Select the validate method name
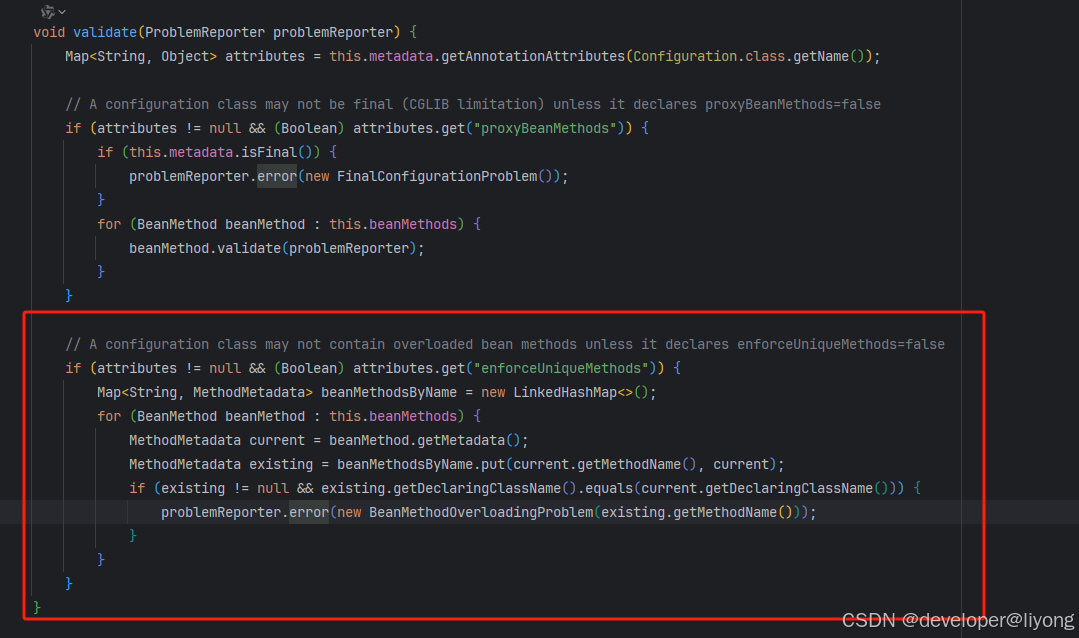The width and height of the screenshot is (1079, 638). point(104,31)
